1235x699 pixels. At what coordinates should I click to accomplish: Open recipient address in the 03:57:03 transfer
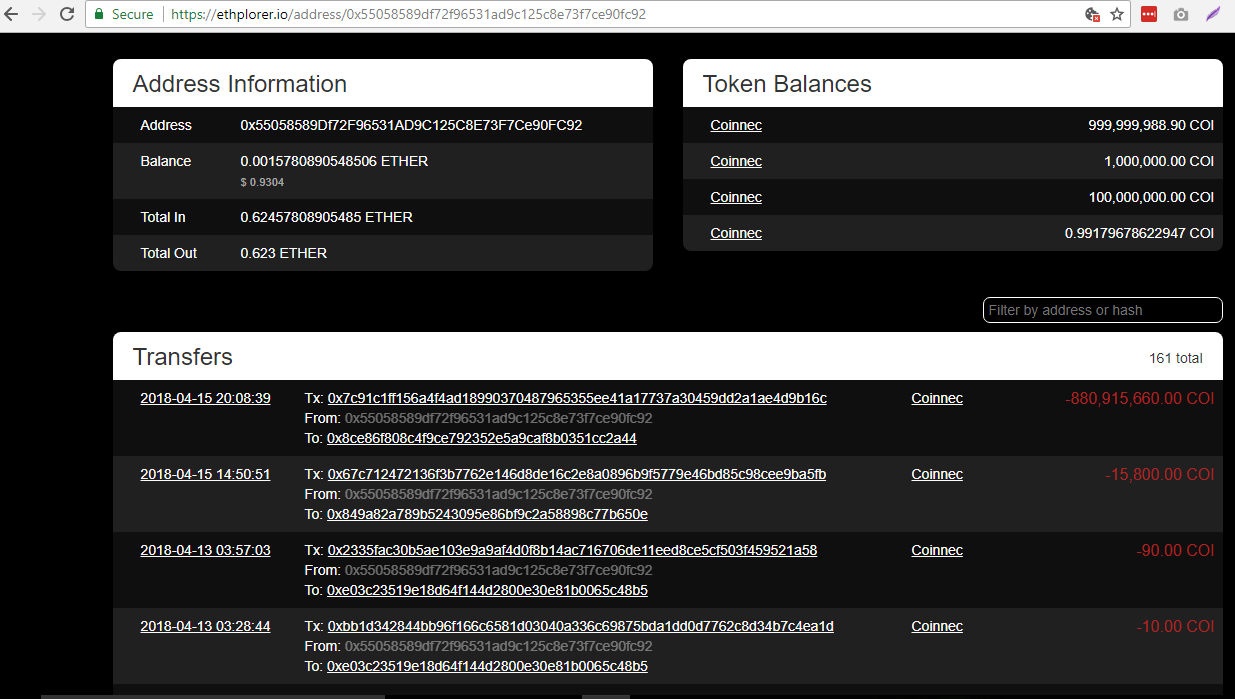pos(487,590)
